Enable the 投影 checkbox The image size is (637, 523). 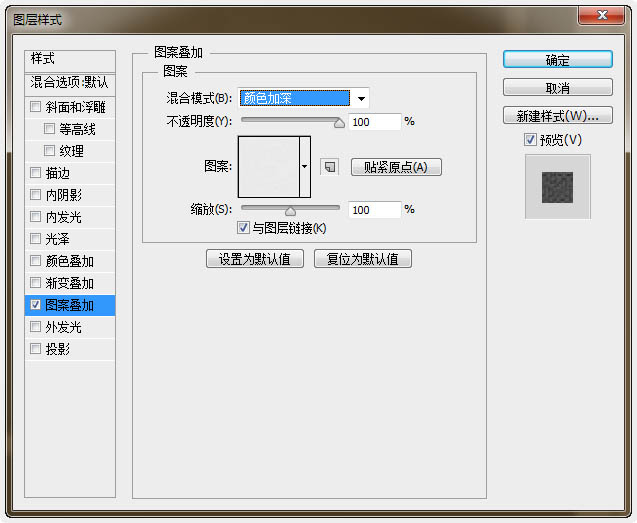point(35,349)
